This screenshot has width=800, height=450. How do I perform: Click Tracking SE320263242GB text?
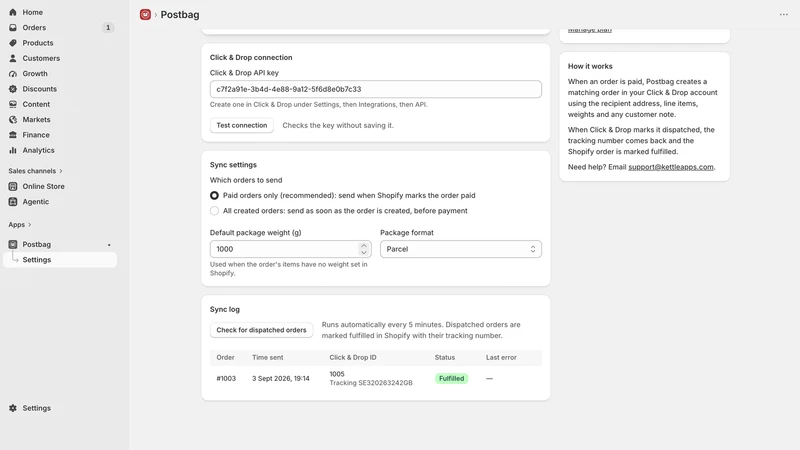tap(371, 383)
